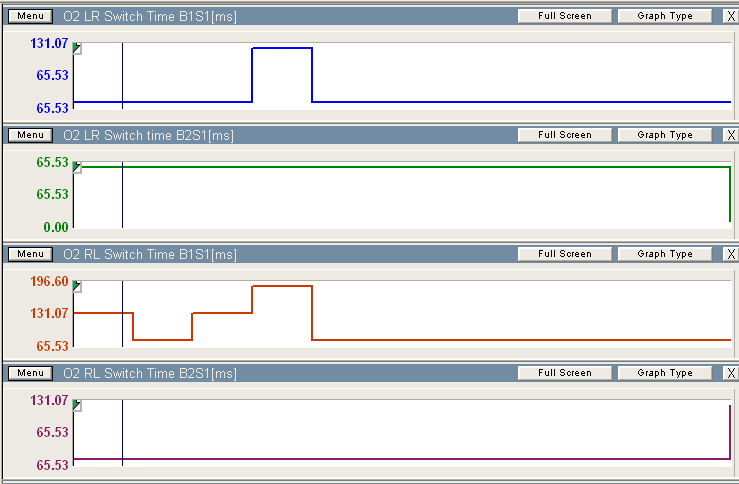
Task: Show O2 LR Switch Time B1S1 full screen
Action: [564, 16]
